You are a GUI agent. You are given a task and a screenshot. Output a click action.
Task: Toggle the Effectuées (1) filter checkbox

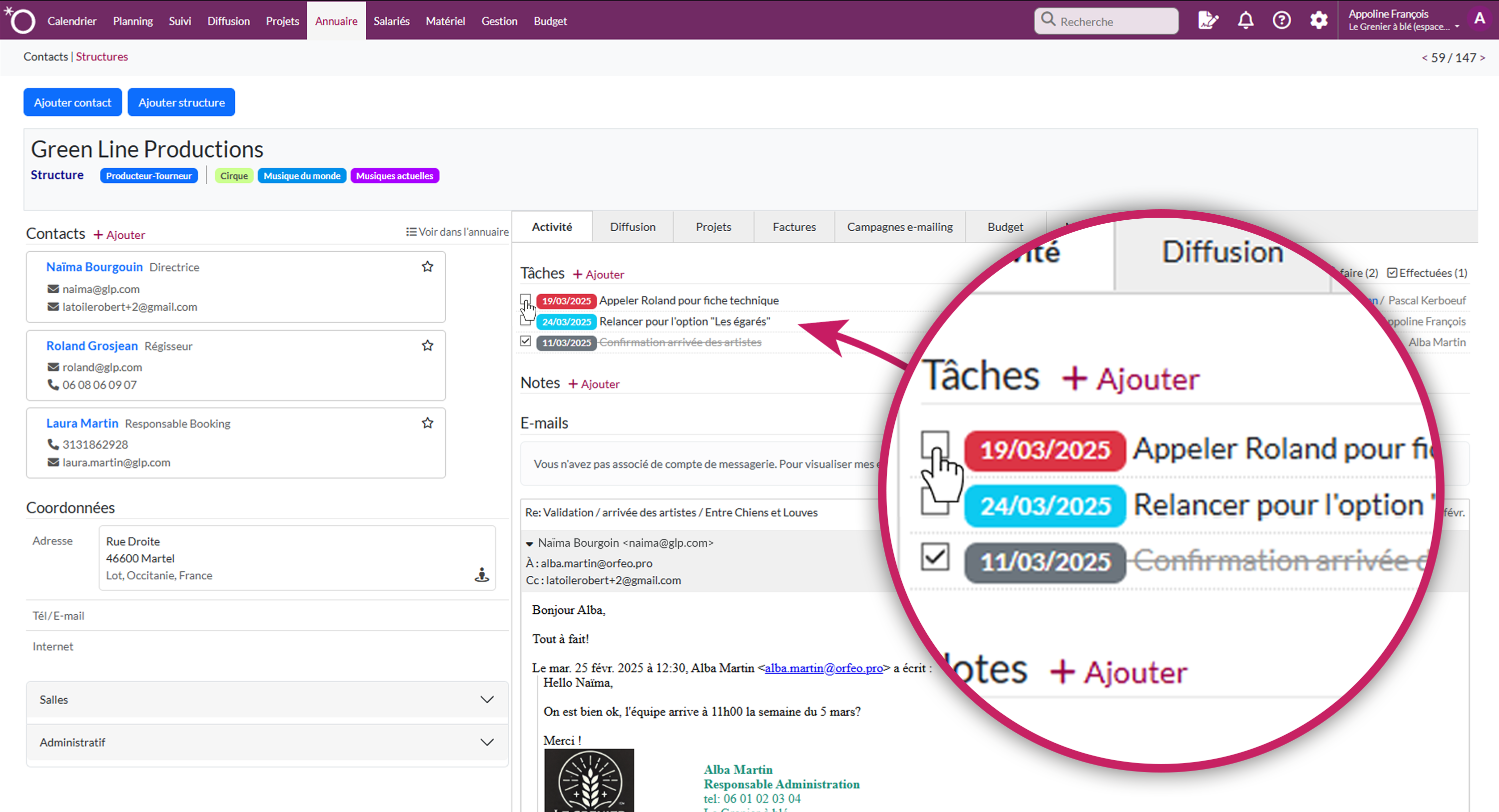(1393, 273)
